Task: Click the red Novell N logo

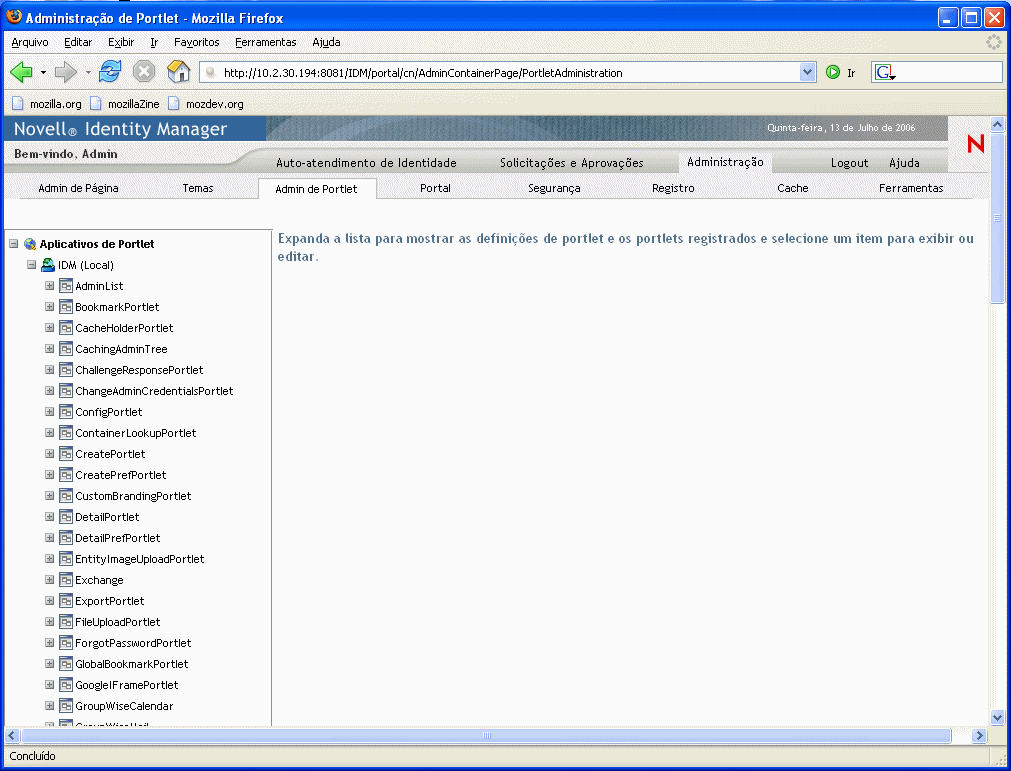Action: [976, 143]
